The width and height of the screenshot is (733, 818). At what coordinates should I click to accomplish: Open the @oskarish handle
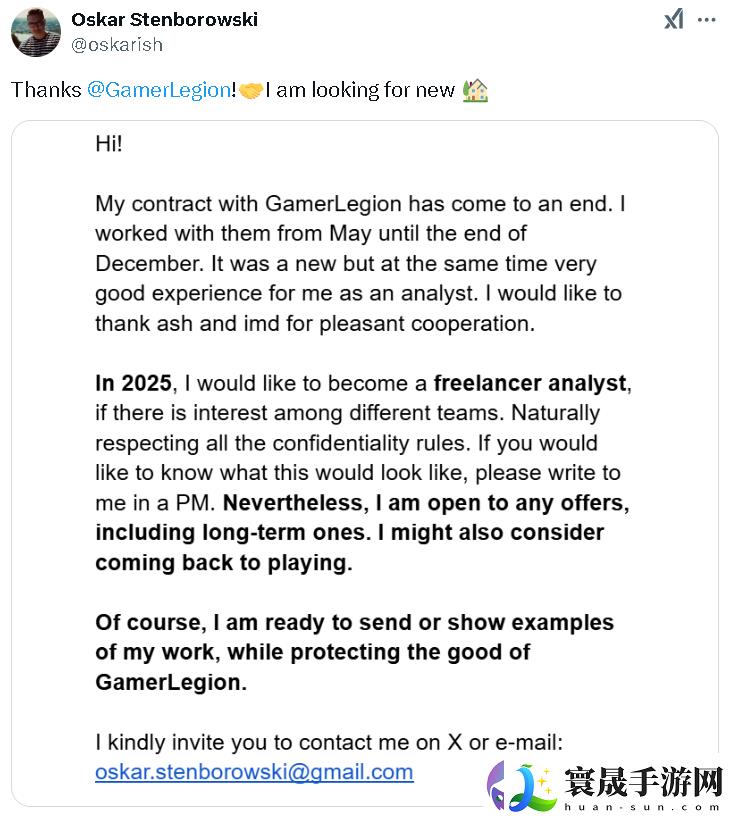tap(117, 44)
